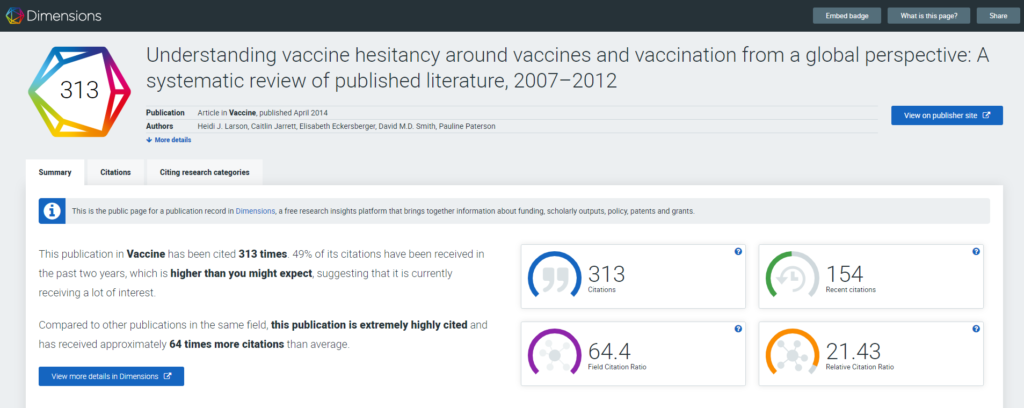Image resolution: width=1024 pixels, height=408 pixels.
Task: Open the Citing research categories tab
Action: point(204,172)
